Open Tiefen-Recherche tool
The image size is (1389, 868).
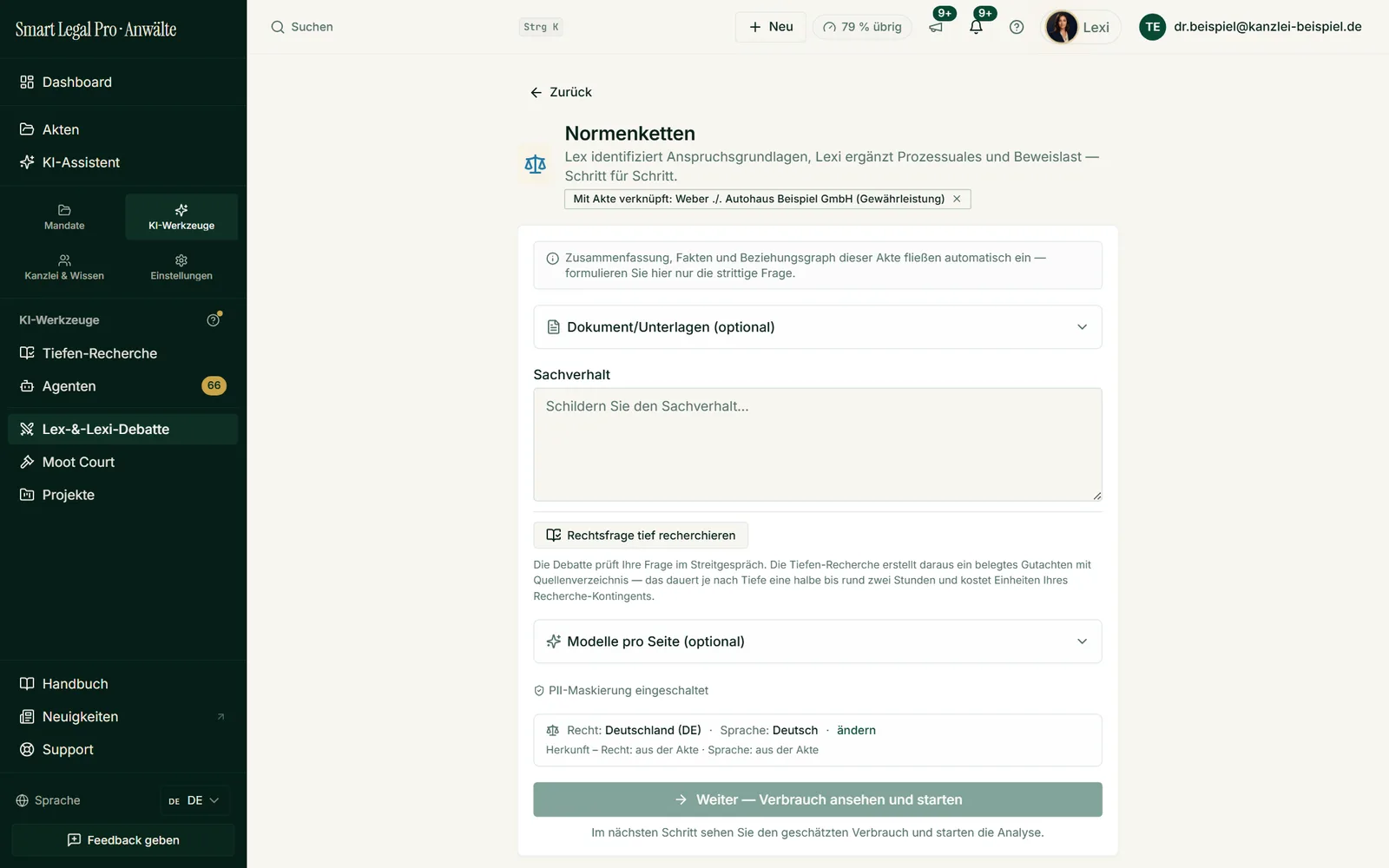click(x=123, y=353)
